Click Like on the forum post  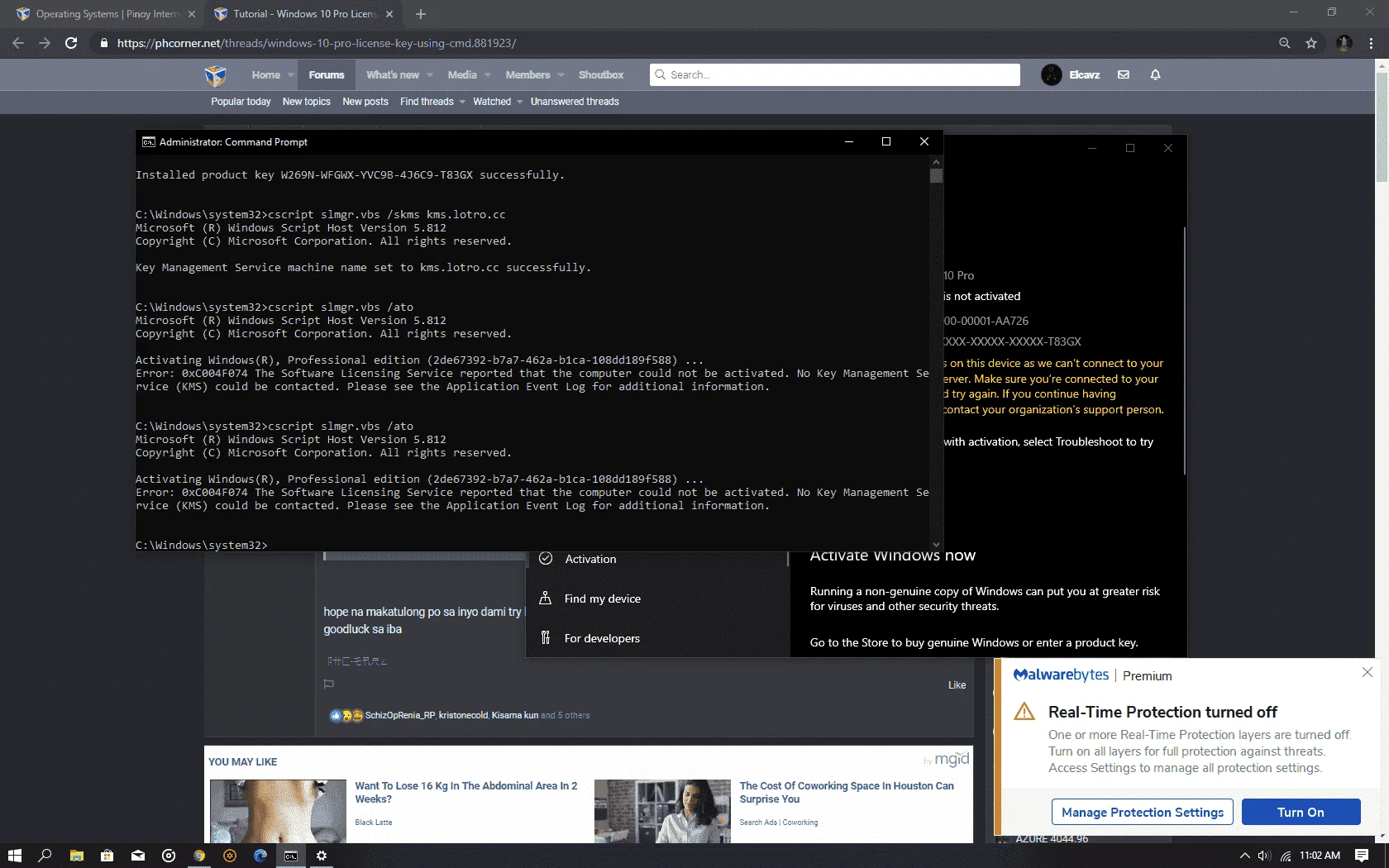pos(957,685)
